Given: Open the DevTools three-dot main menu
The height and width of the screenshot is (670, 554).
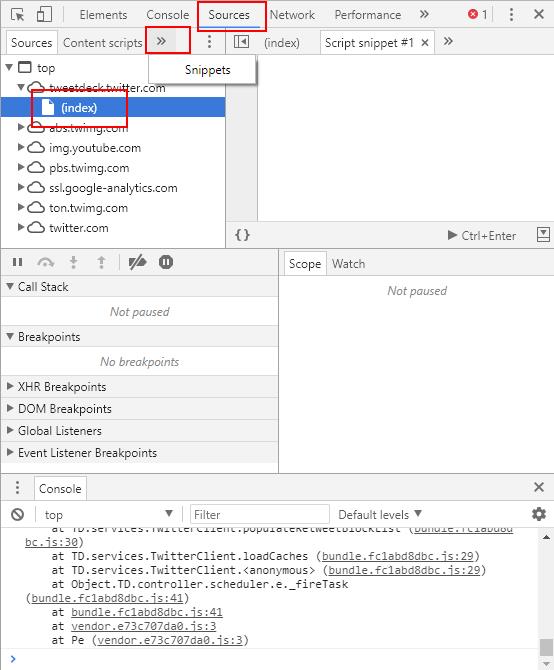Looking at the screenshot, I should (511, 15).
